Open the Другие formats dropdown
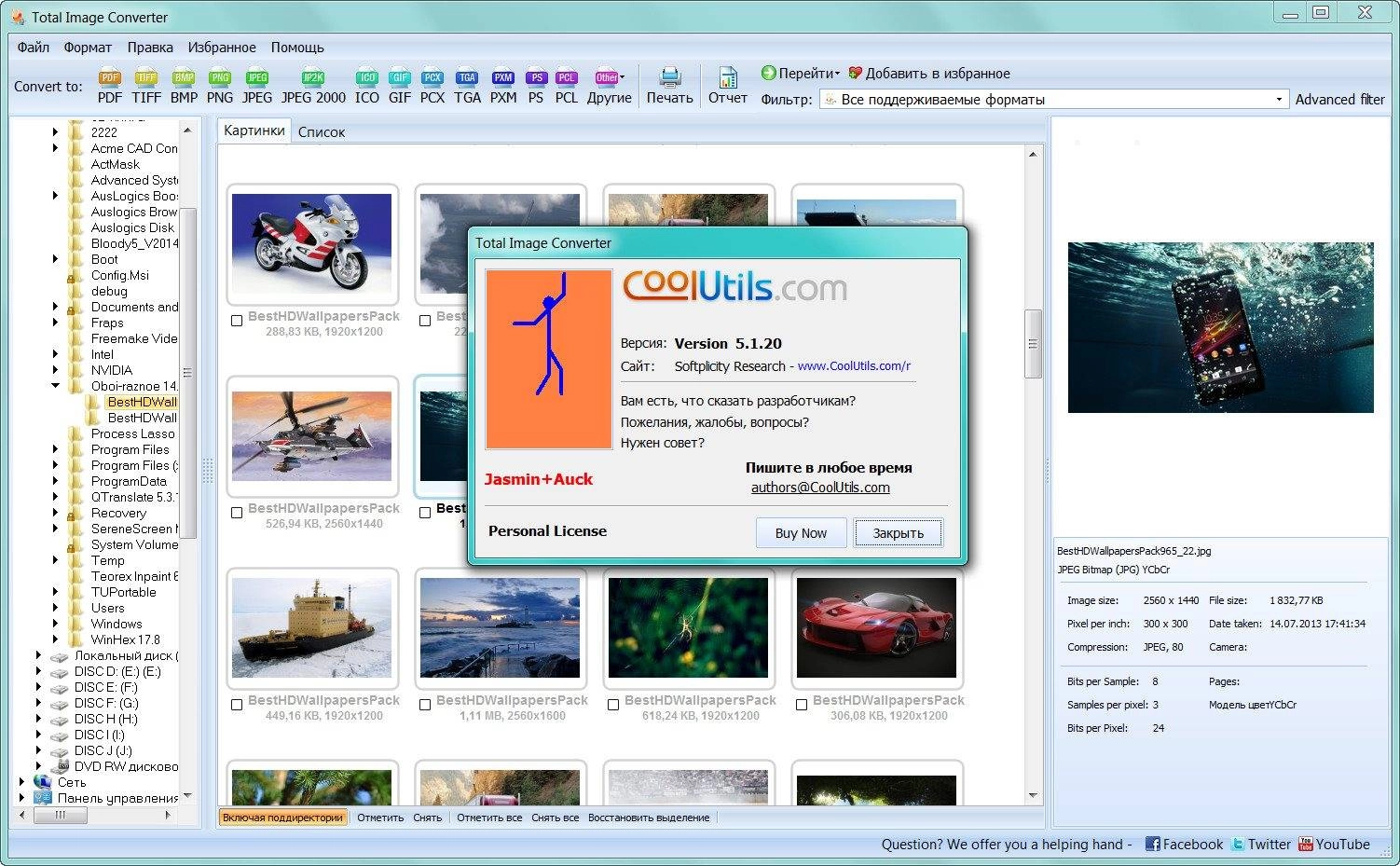This screenshot has width=1400, height=866. point(610,85)
